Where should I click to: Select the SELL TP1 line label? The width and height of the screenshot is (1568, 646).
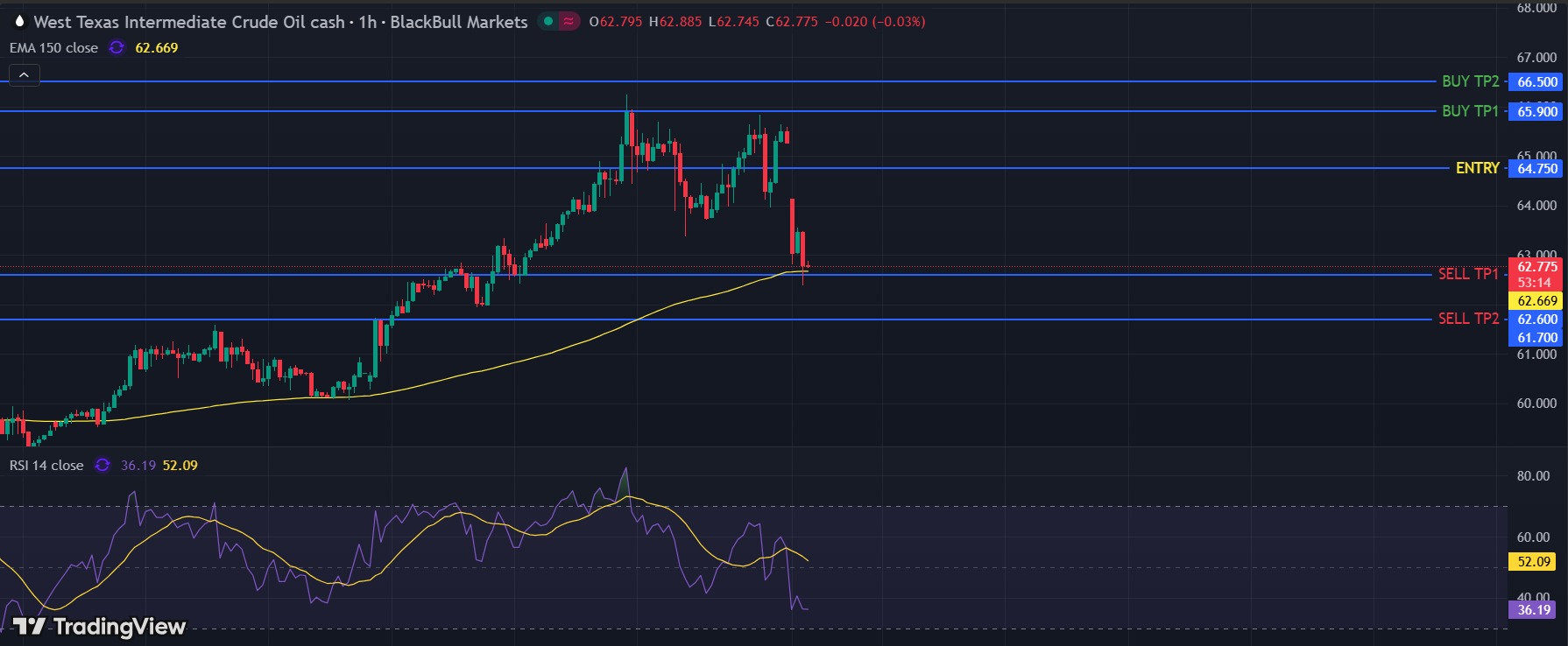coord(1468,274)
